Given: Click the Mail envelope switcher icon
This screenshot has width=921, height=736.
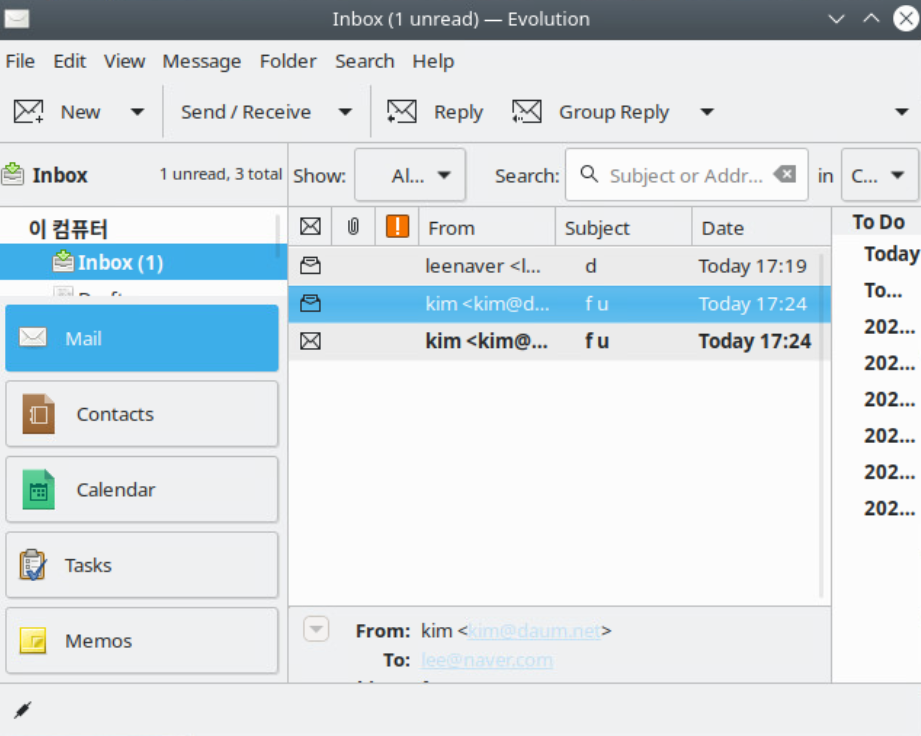Looking at the screenshot, I should tap(33, 337).
